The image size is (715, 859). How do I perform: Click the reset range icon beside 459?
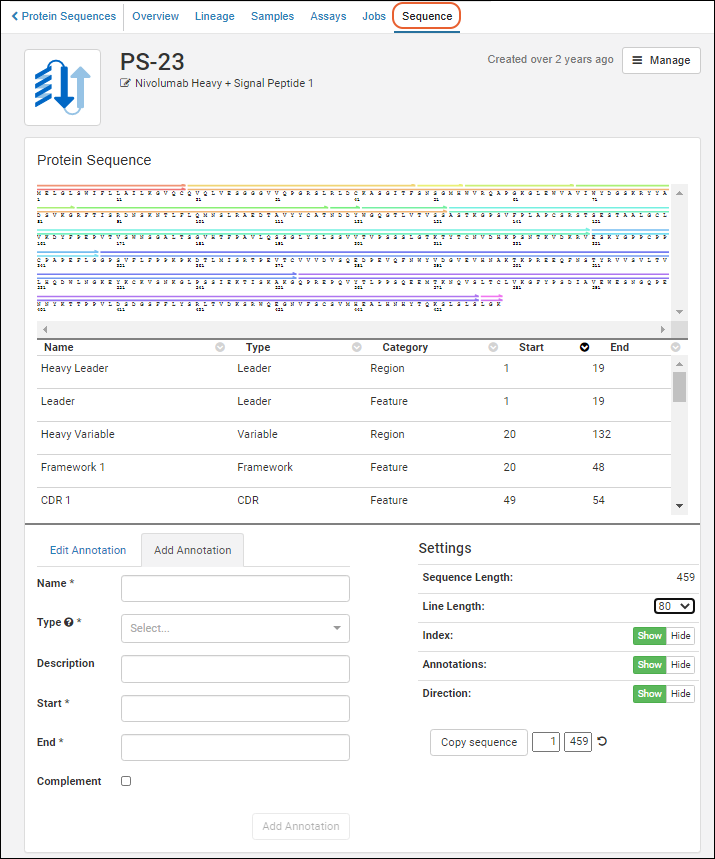[602, 742]
